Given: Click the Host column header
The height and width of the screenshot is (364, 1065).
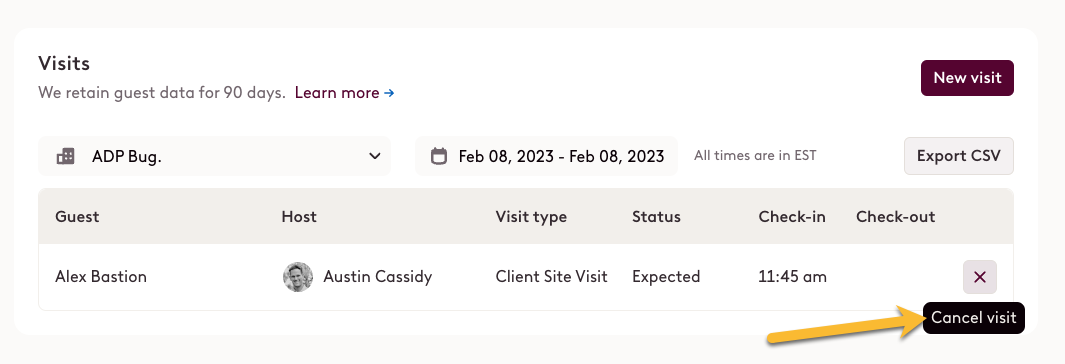Looking at the screenshot, I should [299, 217].
